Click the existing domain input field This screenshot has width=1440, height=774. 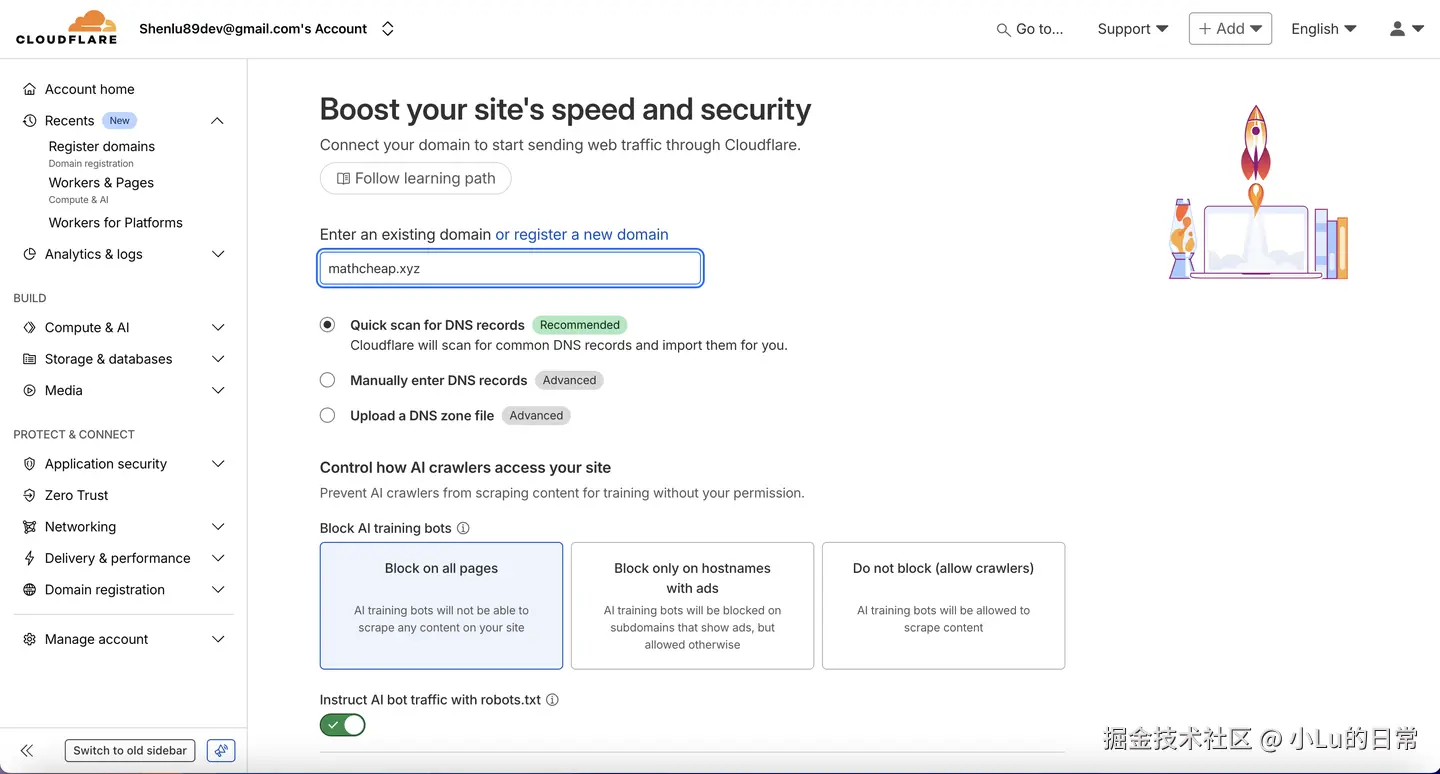[510, 268]
